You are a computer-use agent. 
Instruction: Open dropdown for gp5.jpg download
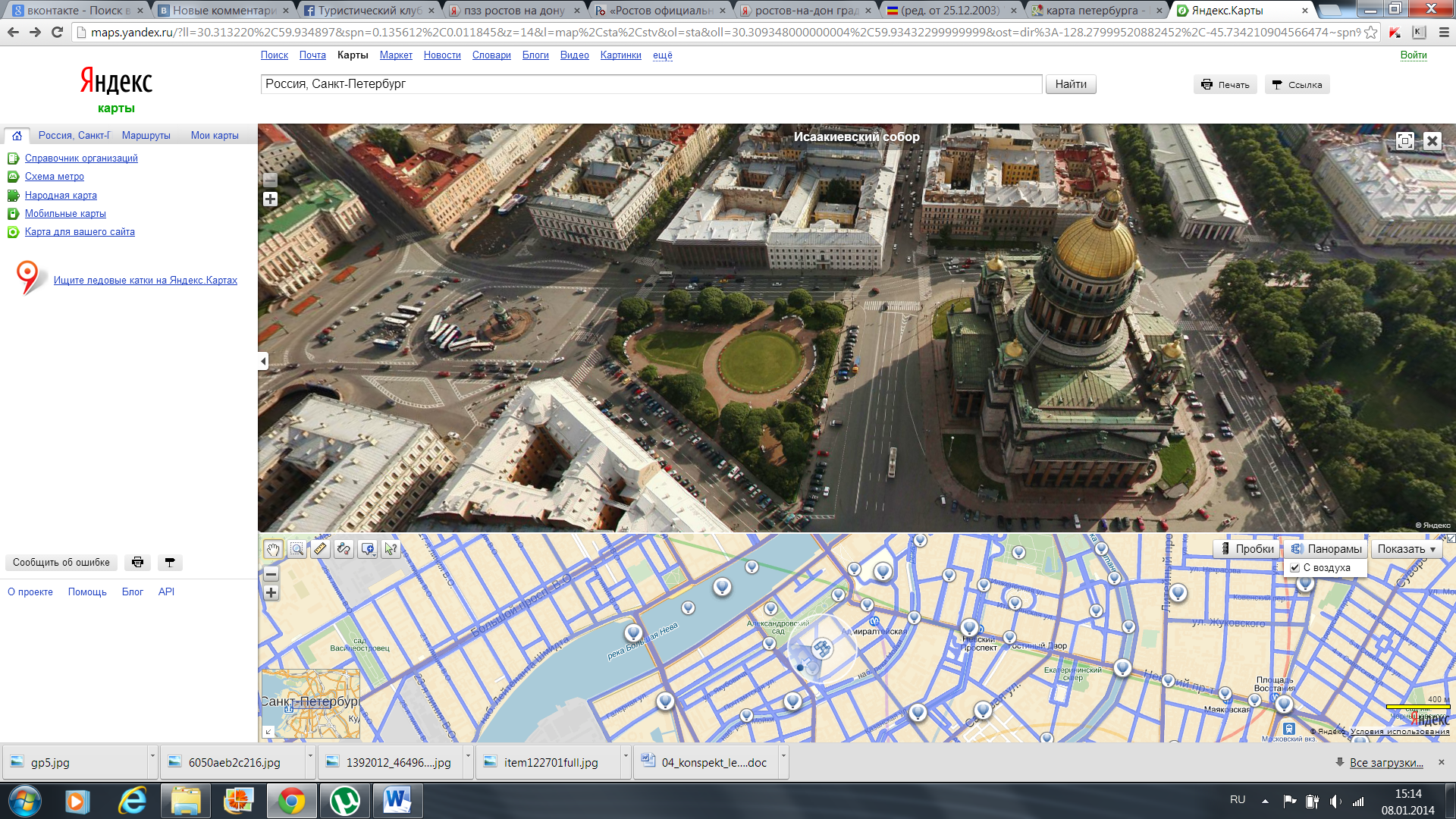[152, 762]
